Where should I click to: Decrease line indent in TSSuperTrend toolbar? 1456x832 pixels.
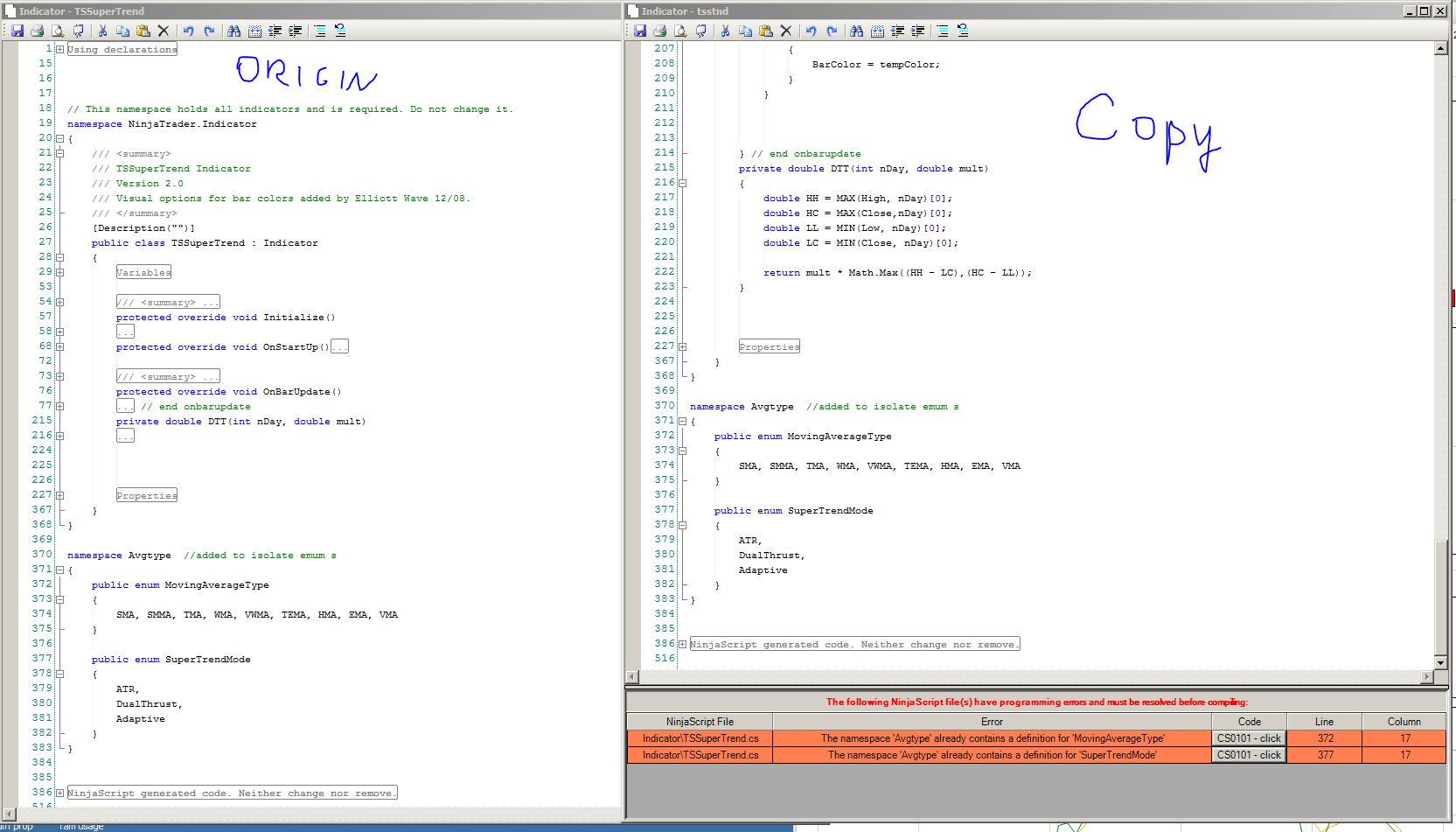tap(275, 31)
